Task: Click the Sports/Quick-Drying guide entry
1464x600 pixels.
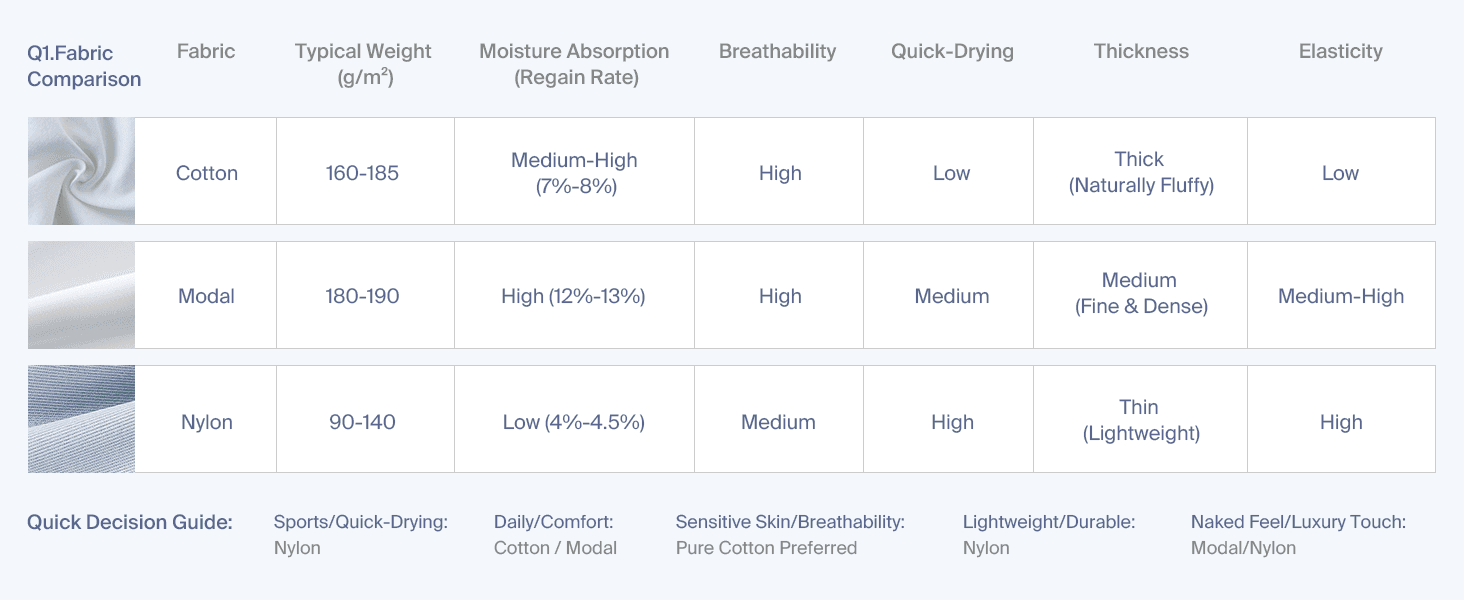Action: 361,535
